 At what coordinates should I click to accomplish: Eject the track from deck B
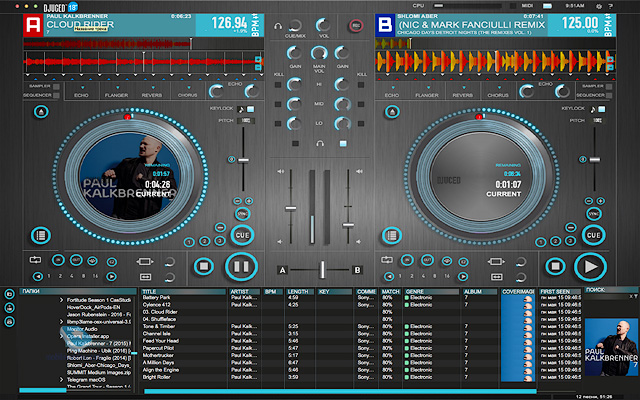click(x=392, y=111)
